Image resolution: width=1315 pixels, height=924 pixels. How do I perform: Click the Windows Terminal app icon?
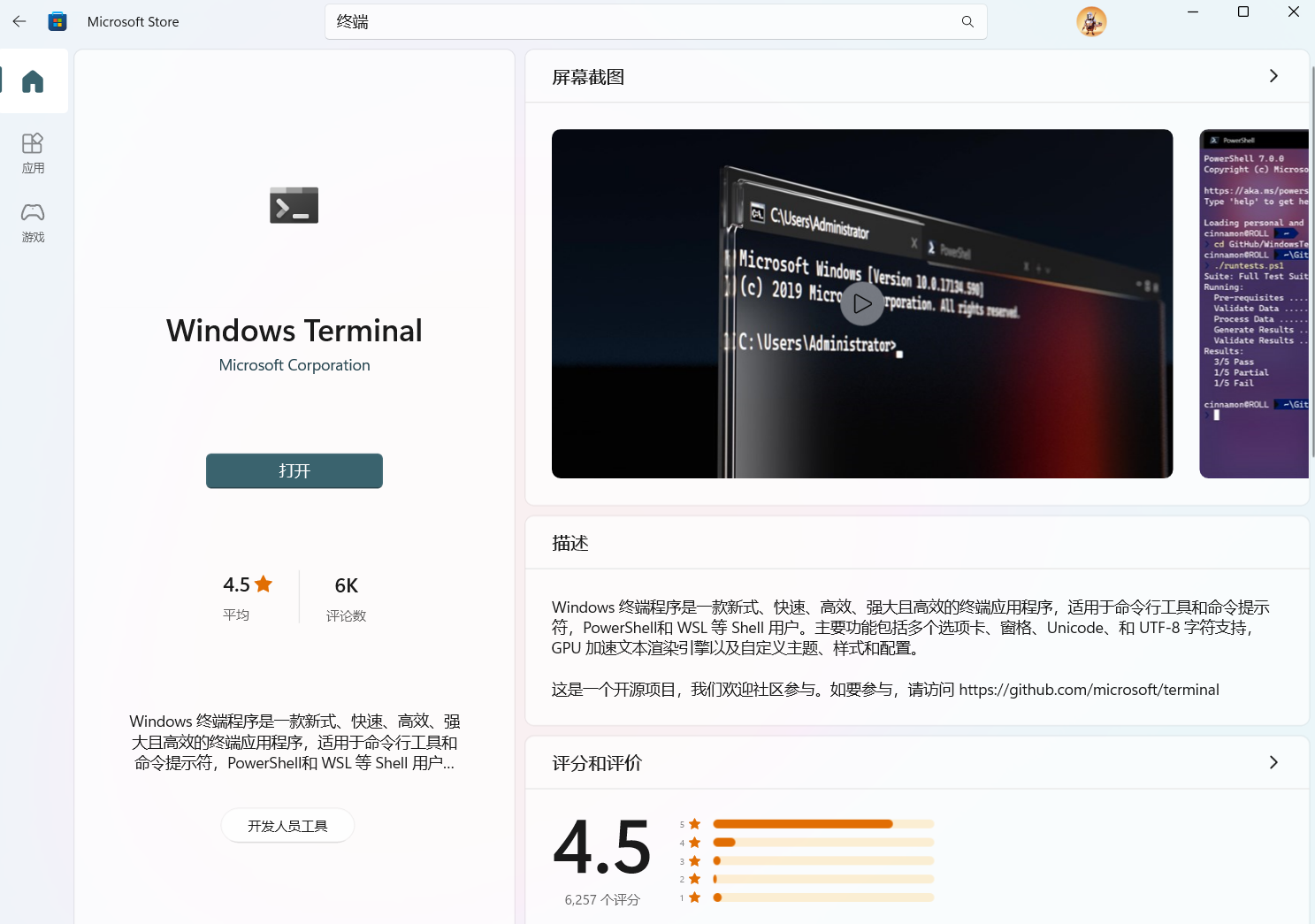point(294,205)
